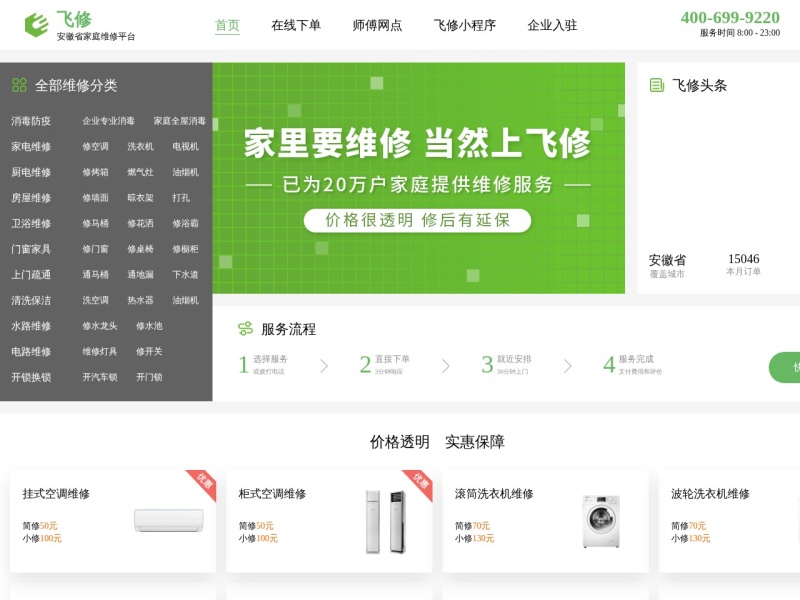
Task: Click the green button right of 服务完成
Action: (x=785, y=367)
